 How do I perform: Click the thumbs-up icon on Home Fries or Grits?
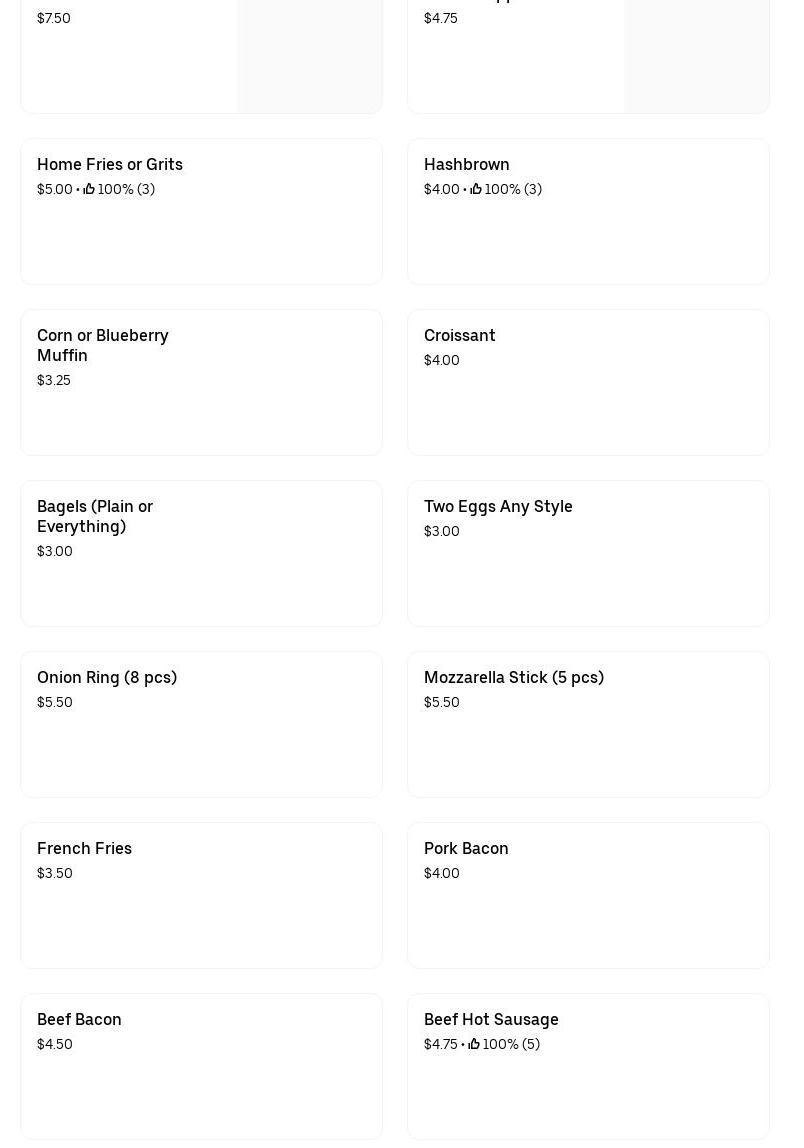tap(89, 189)
